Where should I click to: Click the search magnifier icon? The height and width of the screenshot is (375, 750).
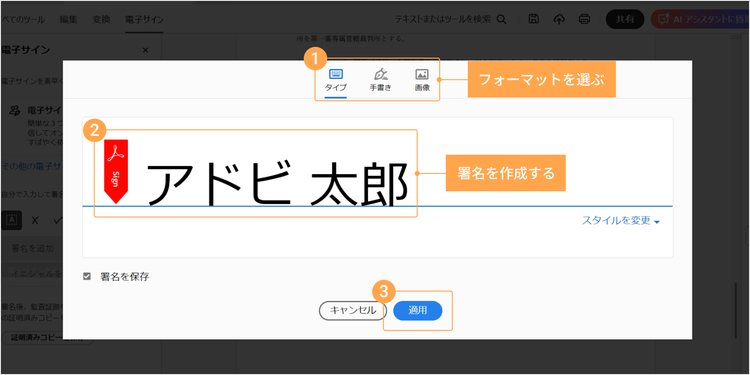point(501,19)
